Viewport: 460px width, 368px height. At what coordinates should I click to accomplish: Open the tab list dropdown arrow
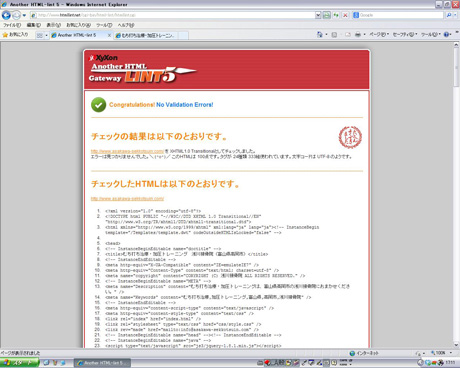[x=46, y=35]
